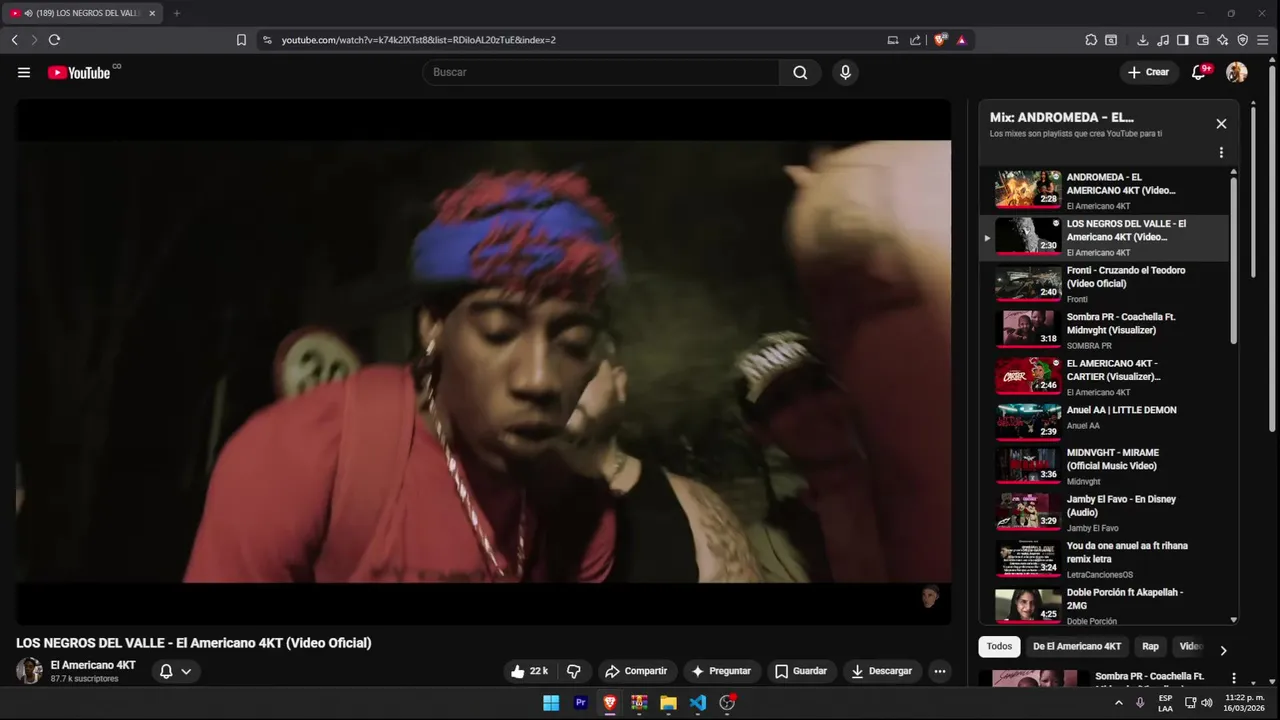Dislike the video with thumbs down
This screenshot has width=1280, height=720.
[x=574, y=671]
